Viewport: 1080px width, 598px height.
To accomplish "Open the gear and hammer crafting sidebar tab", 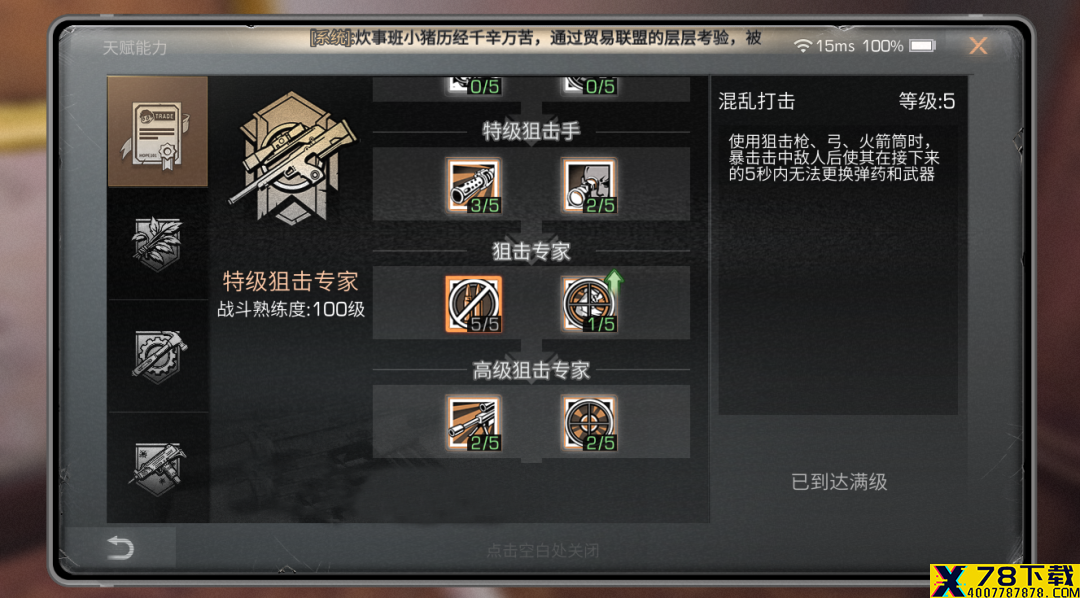I will point(158,356).
